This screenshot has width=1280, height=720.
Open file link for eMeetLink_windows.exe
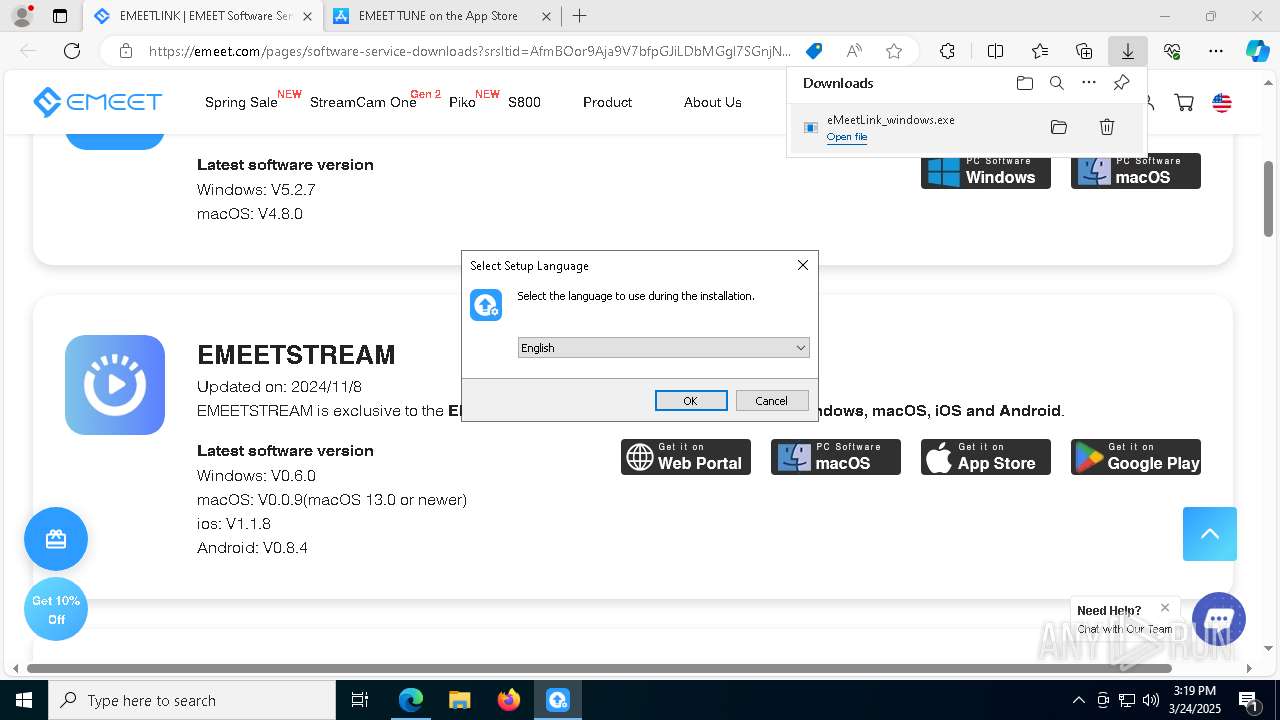847,137
